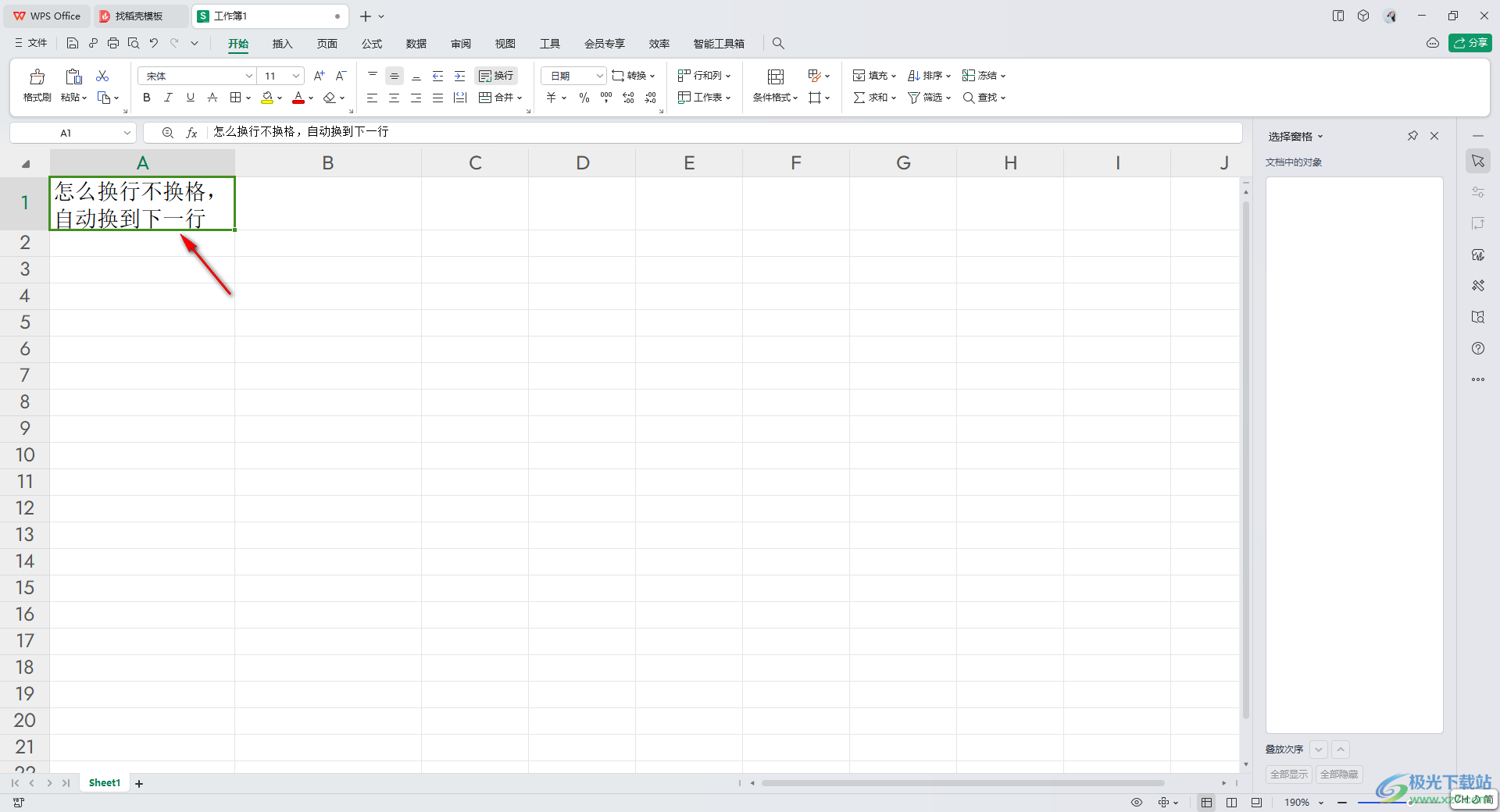Click the thousands separator icon
The width and height of the screenshot is (1500, 812).
tap(606, 98)
